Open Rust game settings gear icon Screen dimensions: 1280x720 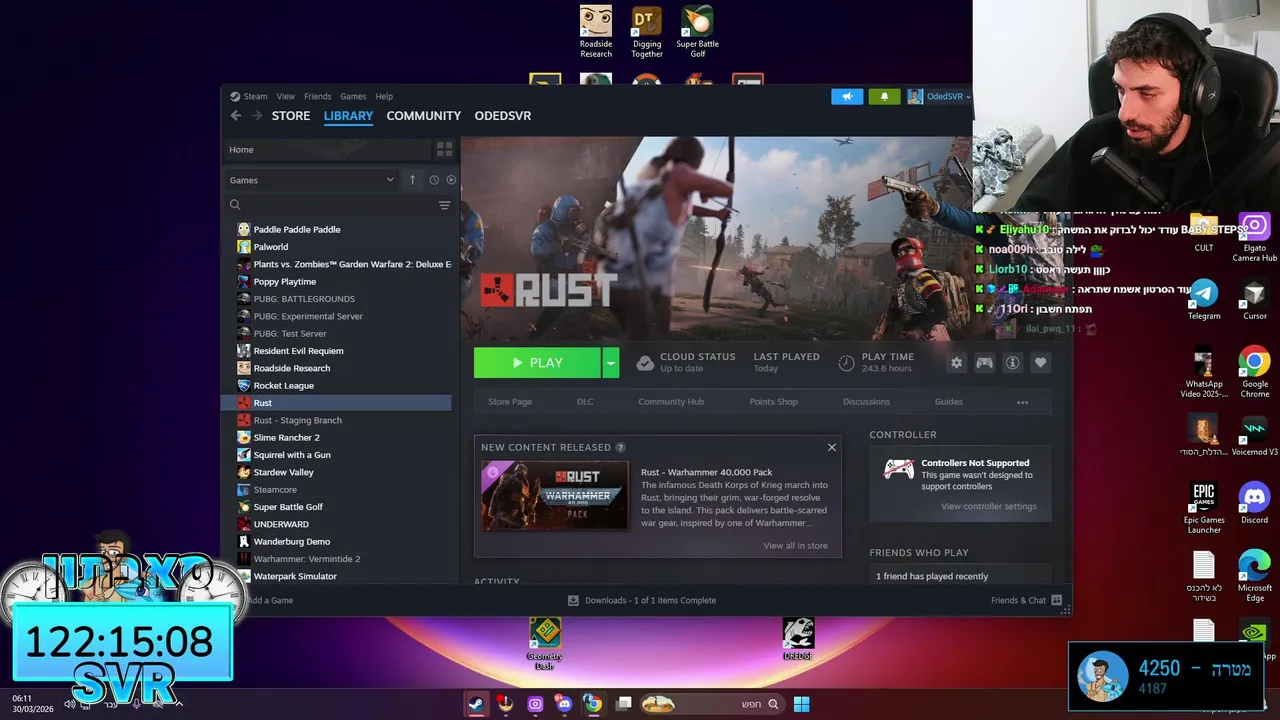(x=956, y=363)
